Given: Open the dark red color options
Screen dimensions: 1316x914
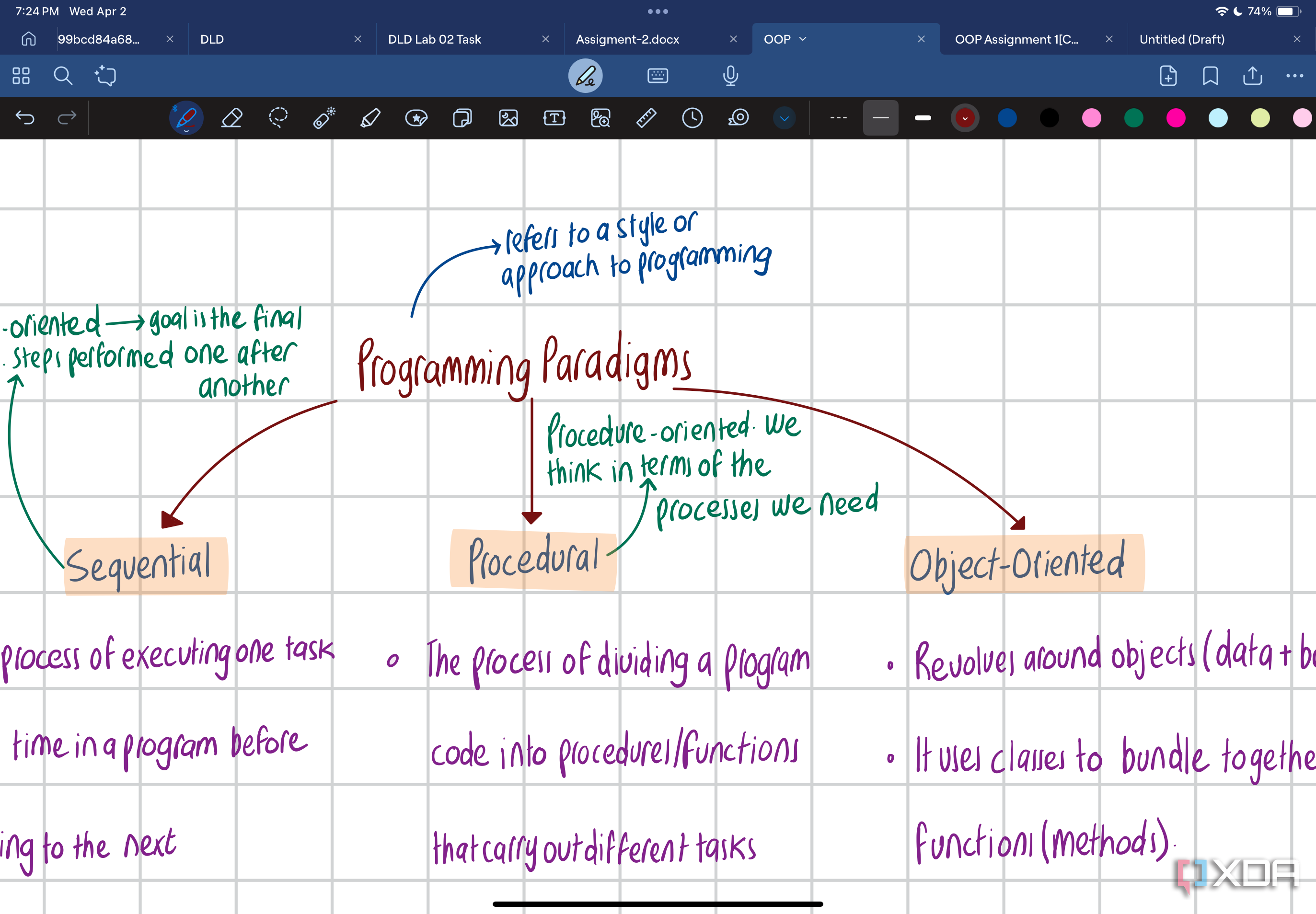Looking at the screenshot, I should (965, 118).
